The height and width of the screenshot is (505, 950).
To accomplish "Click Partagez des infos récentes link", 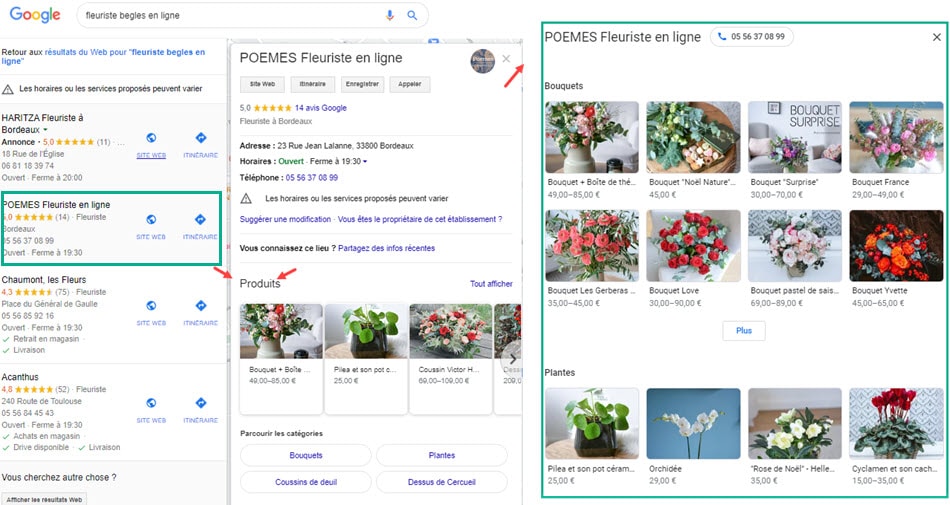I will [387, 248].
